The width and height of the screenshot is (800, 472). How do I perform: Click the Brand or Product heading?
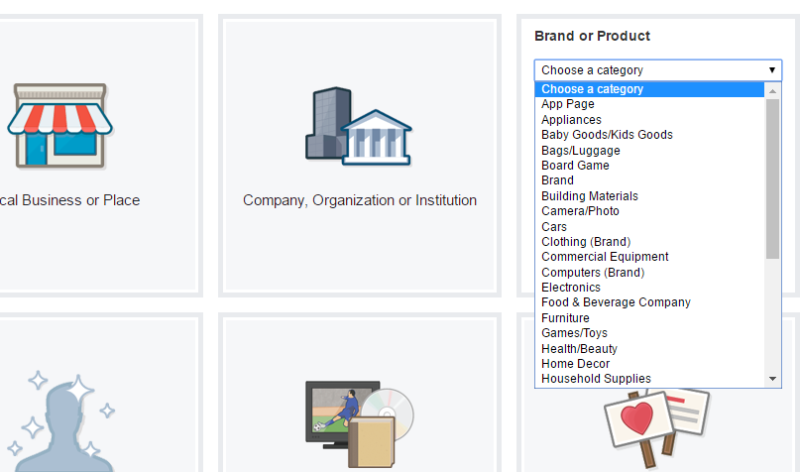click(x=592, y=36)
